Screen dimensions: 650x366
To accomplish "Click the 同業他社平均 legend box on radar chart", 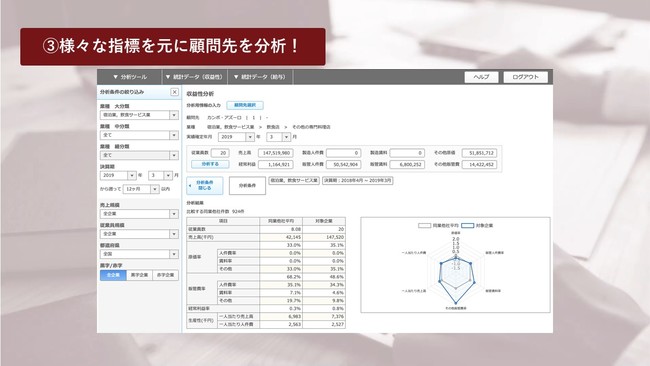I will click(424, 225).
